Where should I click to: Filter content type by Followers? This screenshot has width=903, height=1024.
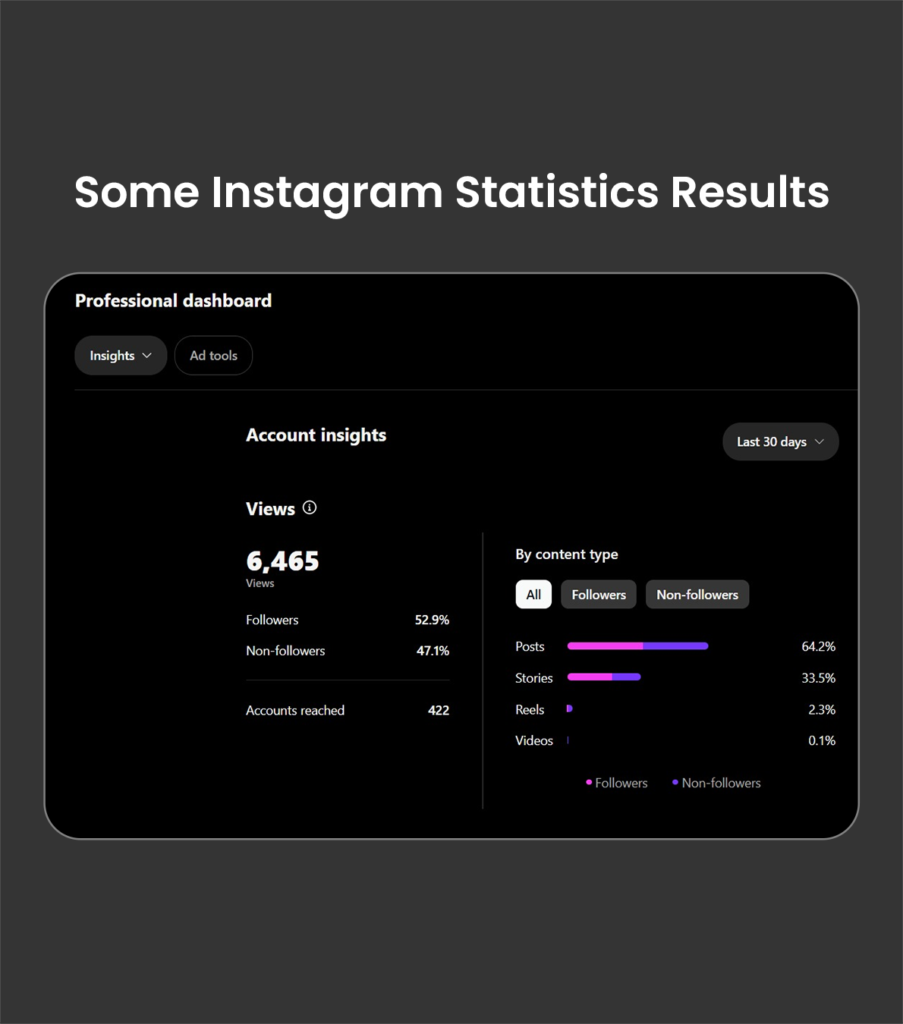[x=598, y=595]
